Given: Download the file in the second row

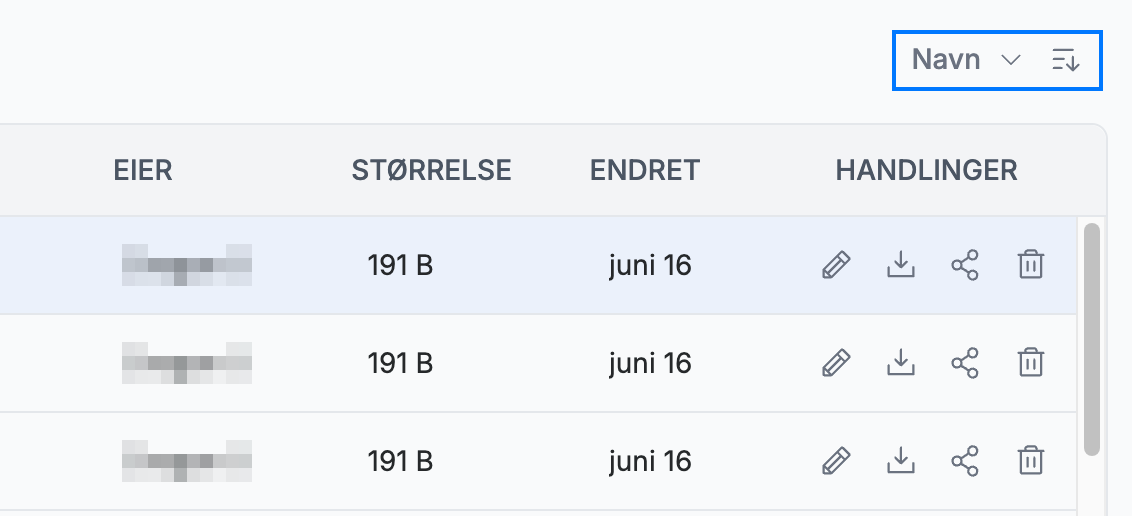Looking at the screenshot, I should click(900, 362).
